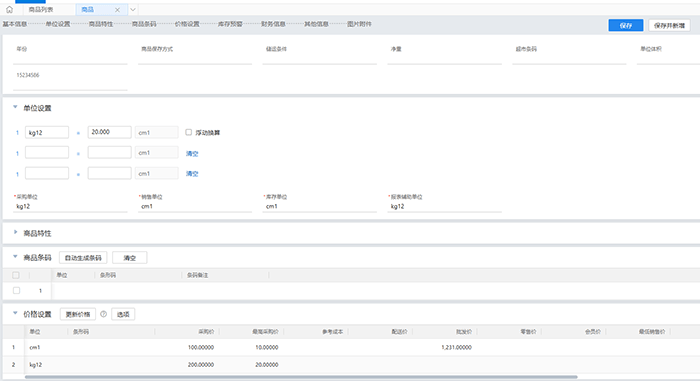Jump to 库存预警 in the step navigation
This screenshot has height=381, width=700.
coord(230,24)
